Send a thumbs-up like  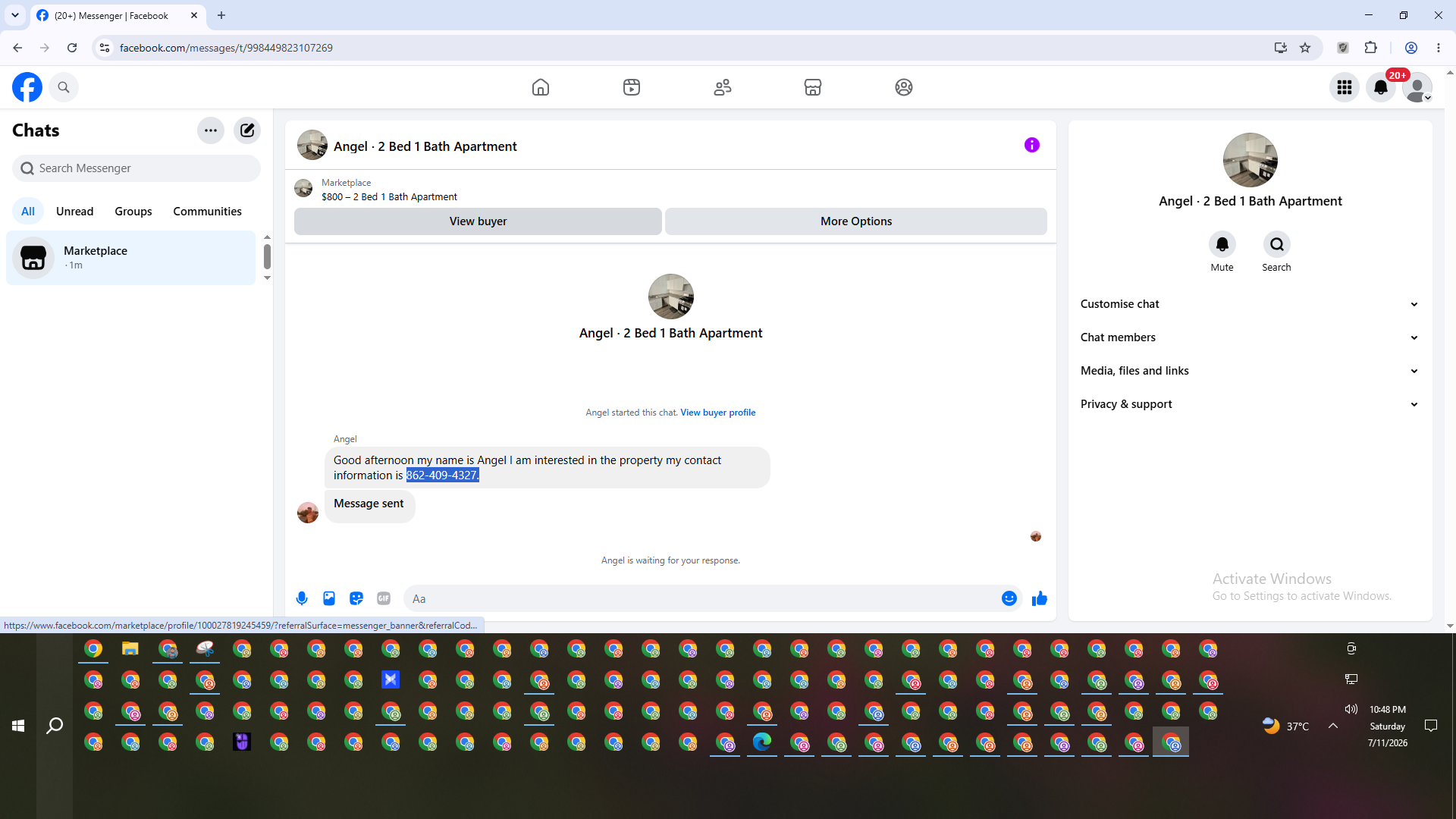(1040, 598)
